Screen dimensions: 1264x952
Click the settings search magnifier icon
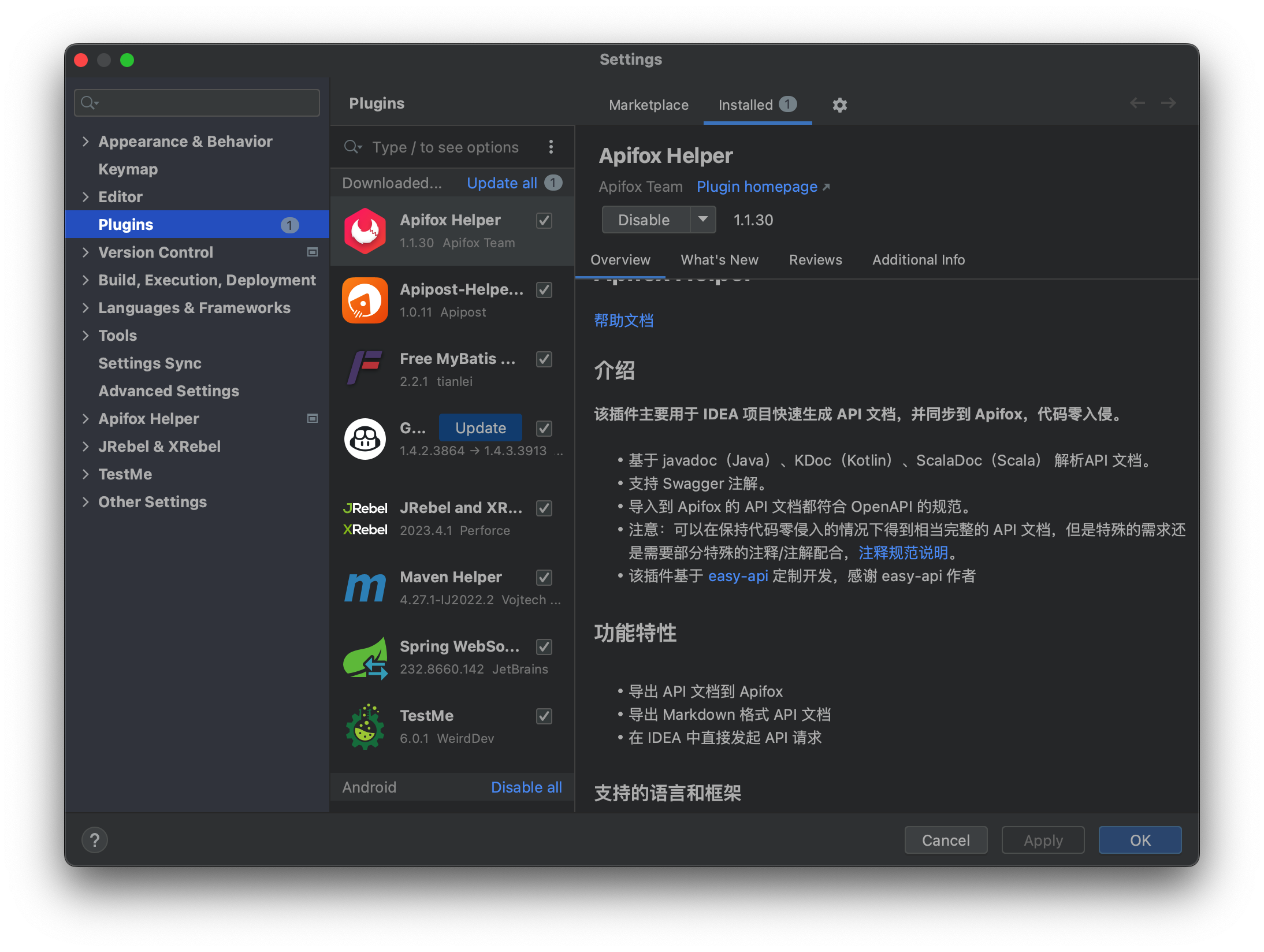pyautogui.click(x=90, y=103)
